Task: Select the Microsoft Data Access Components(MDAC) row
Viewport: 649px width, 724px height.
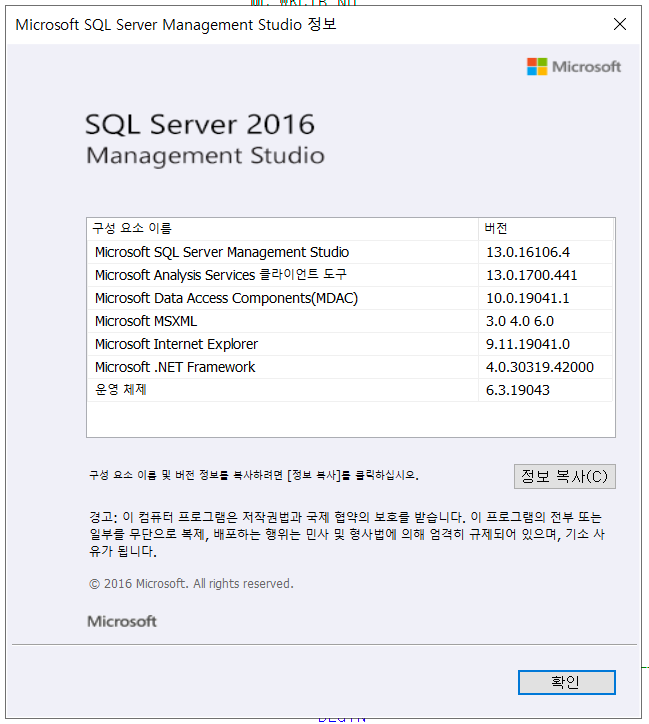Action: pos(350,298)
